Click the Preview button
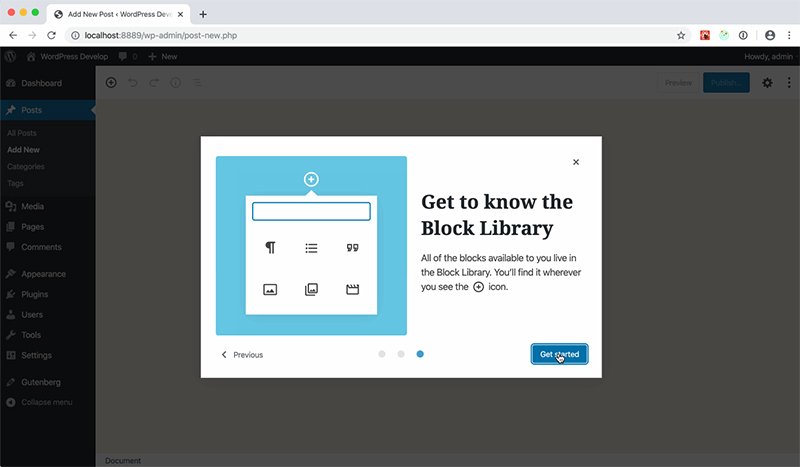This screenshot has height=467, width=800. pyautogui.click(x=678, y=83)
